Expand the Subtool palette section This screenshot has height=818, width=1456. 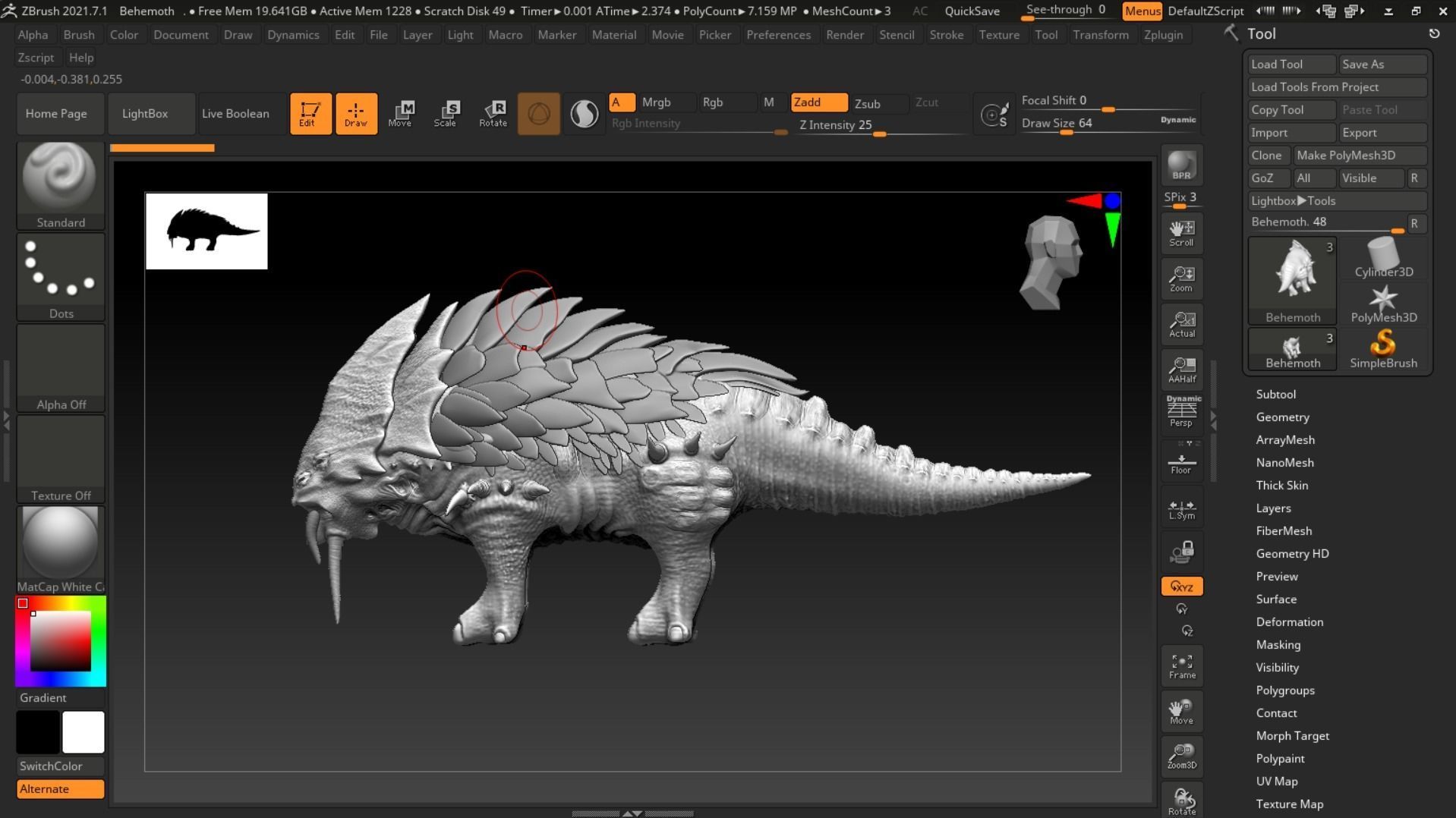[x=1275, y=395]
